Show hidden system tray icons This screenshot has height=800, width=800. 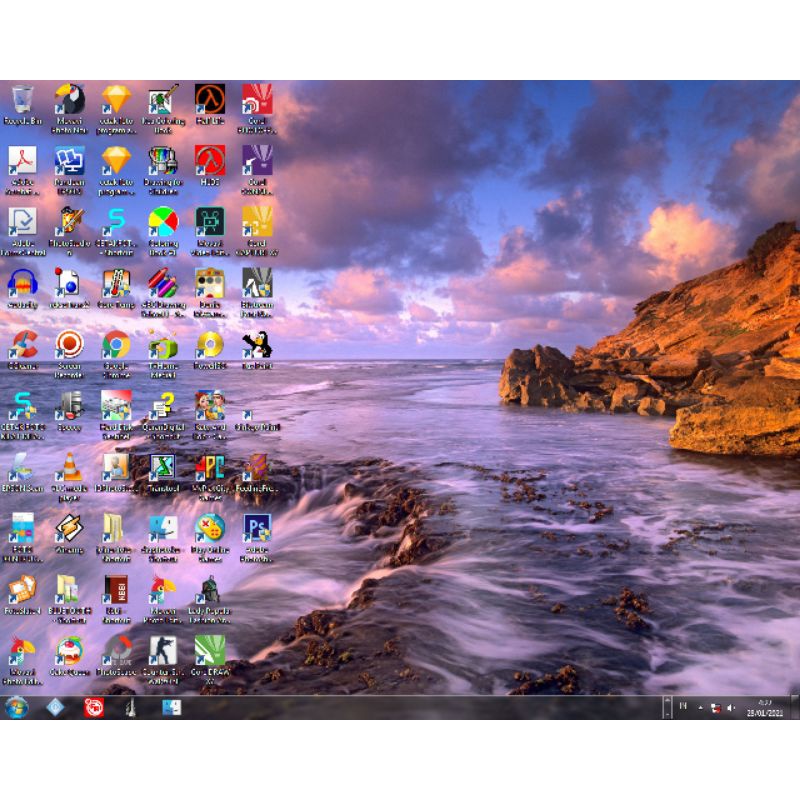pos(699,708)
